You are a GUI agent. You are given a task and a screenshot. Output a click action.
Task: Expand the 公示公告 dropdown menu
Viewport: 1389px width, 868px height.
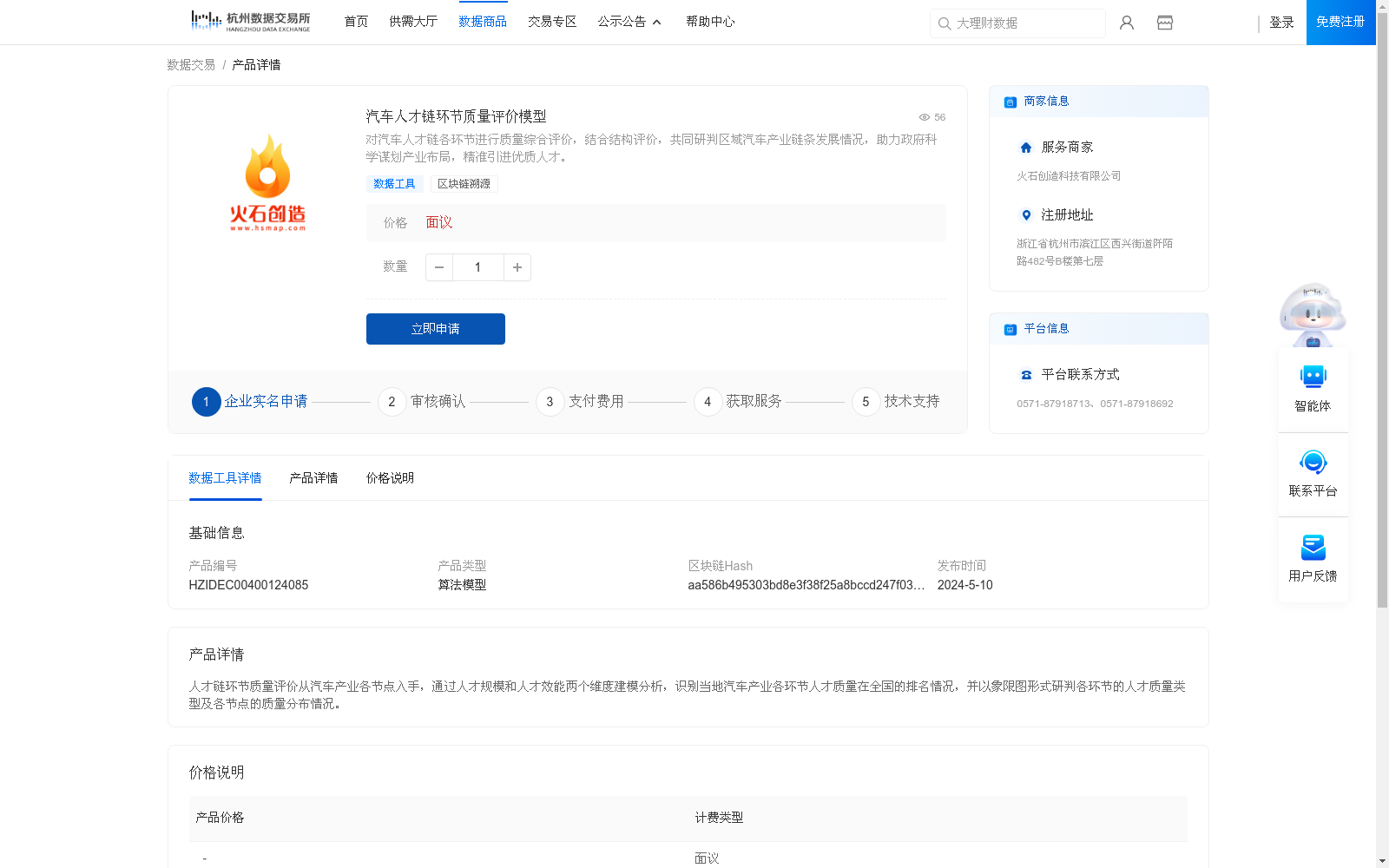click(629, 22)
